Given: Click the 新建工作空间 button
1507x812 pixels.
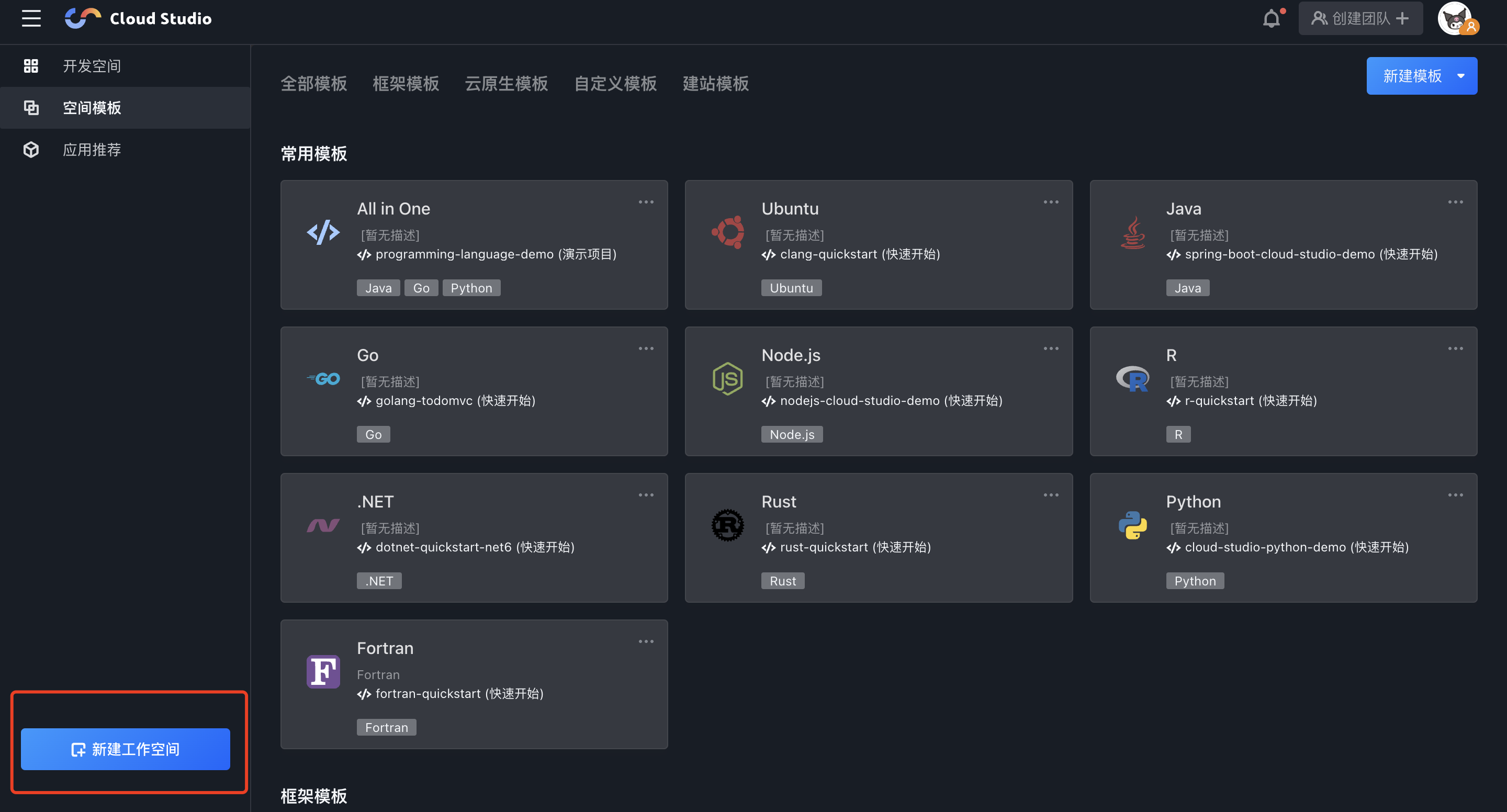Looking at the screenshot, I should click(125, 749).
